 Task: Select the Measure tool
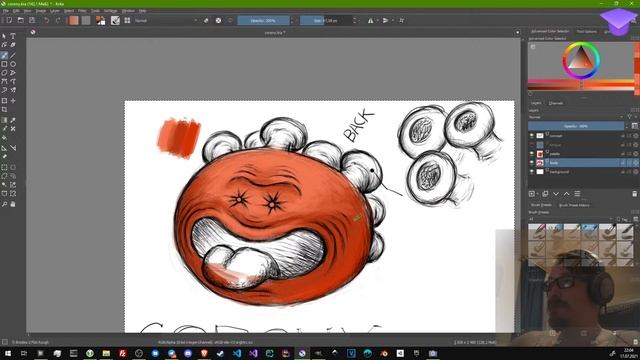click(13, 148)
